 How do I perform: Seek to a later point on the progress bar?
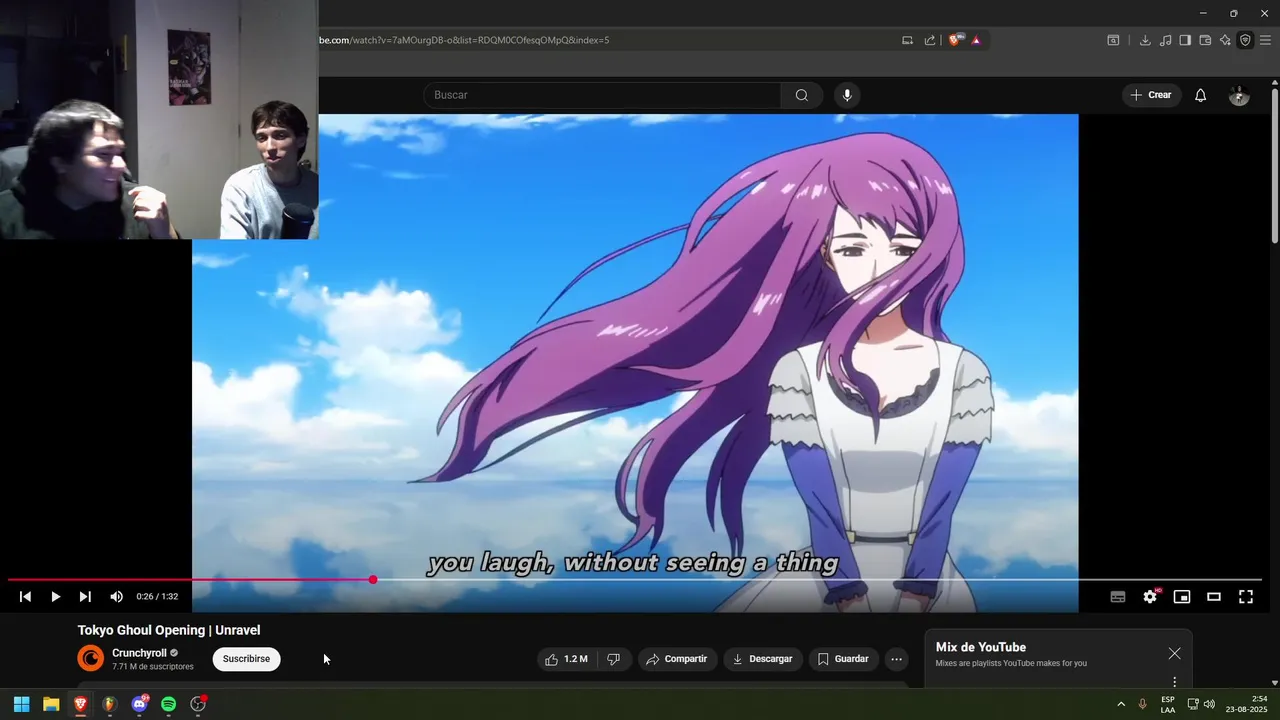pyautogui.click(x=818, y=580)
